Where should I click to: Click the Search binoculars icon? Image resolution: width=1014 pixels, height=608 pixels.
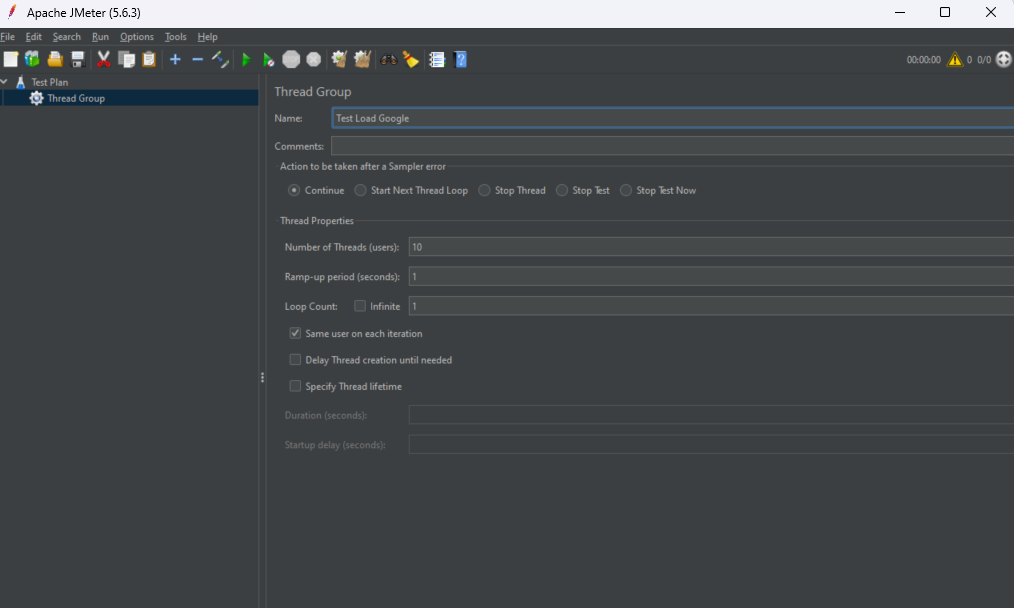pos(389,60)
